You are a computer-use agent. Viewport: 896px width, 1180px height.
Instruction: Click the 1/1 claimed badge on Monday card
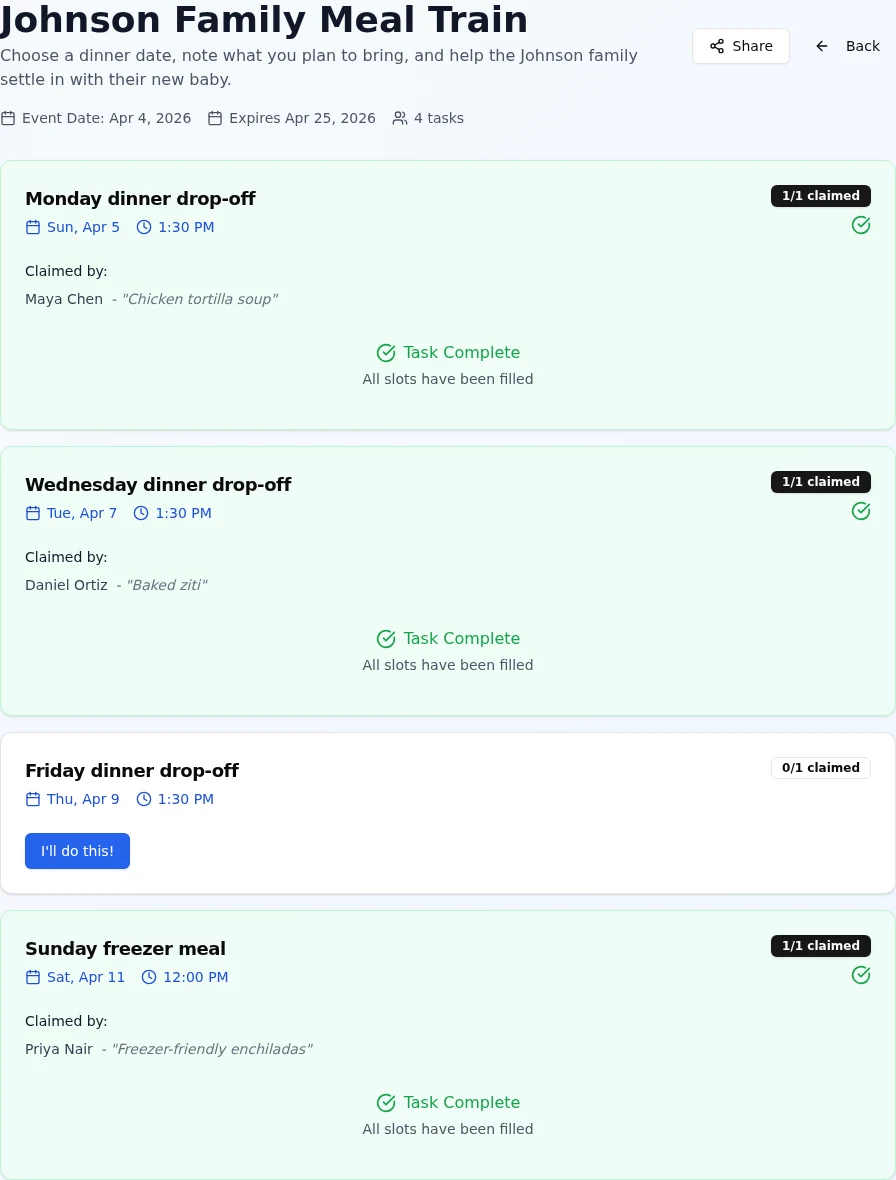(820, 196)
